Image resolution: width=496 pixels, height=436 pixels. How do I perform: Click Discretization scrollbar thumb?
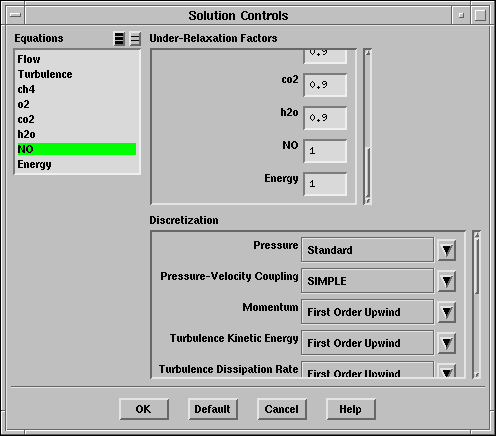point(477,266)
